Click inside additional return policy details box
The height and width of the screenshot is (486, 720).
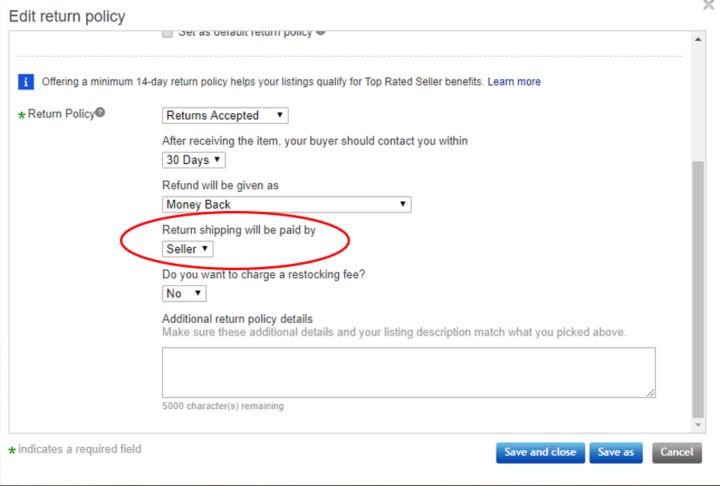coord(409,373)
